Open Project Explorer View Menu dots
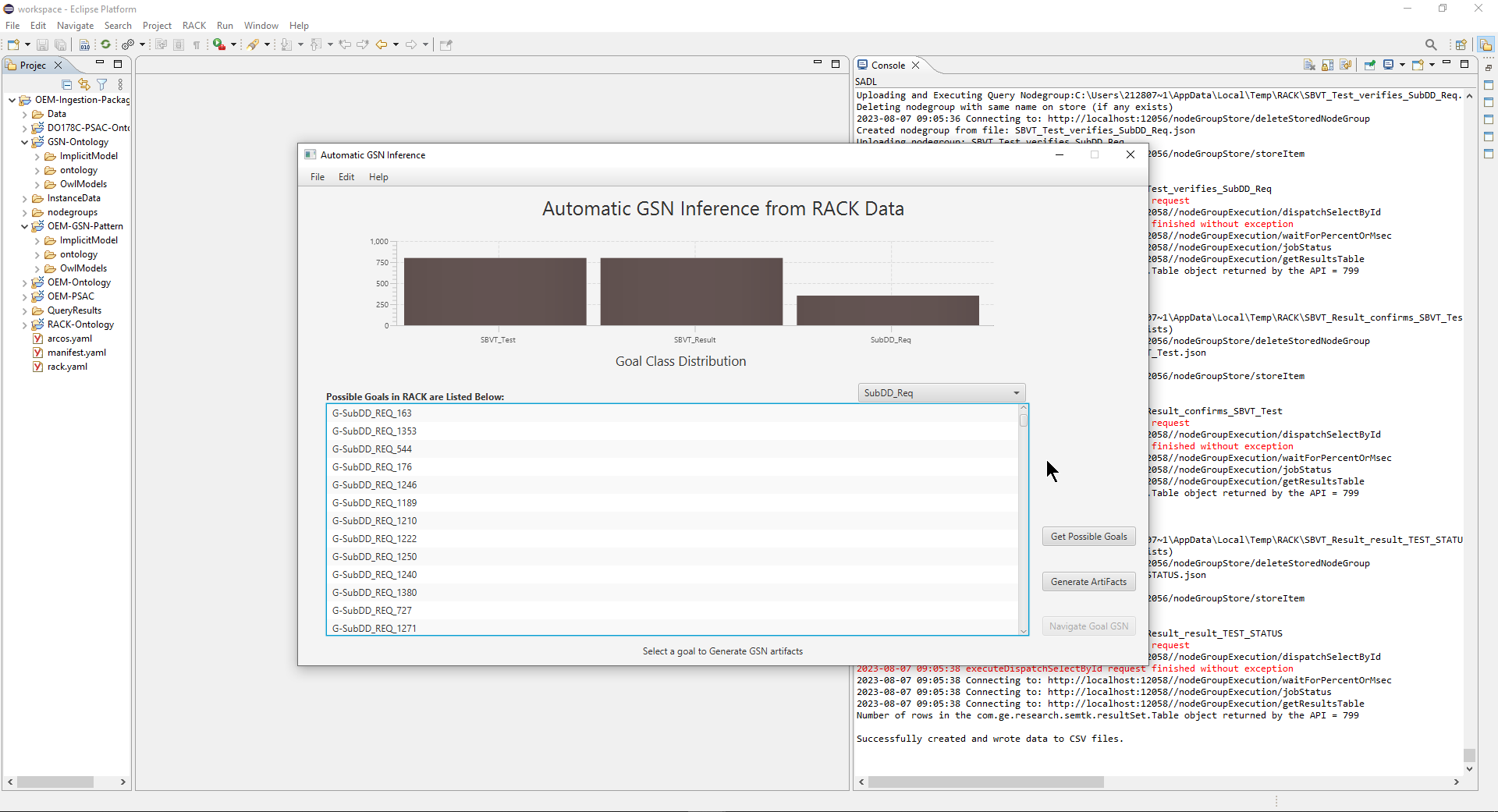 (x=120, y=84)
